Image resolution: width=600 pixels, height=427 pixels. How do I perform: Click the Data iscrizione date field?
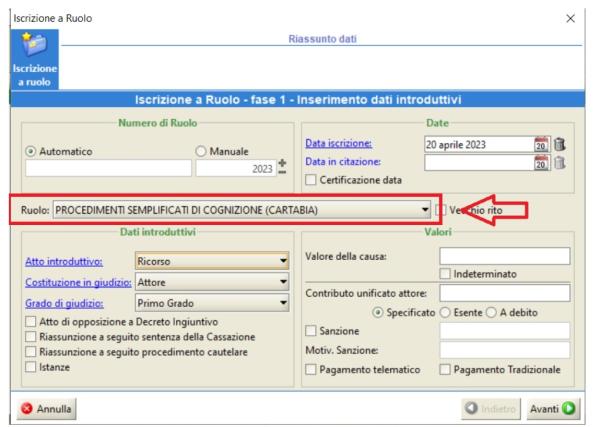[479, 145]
